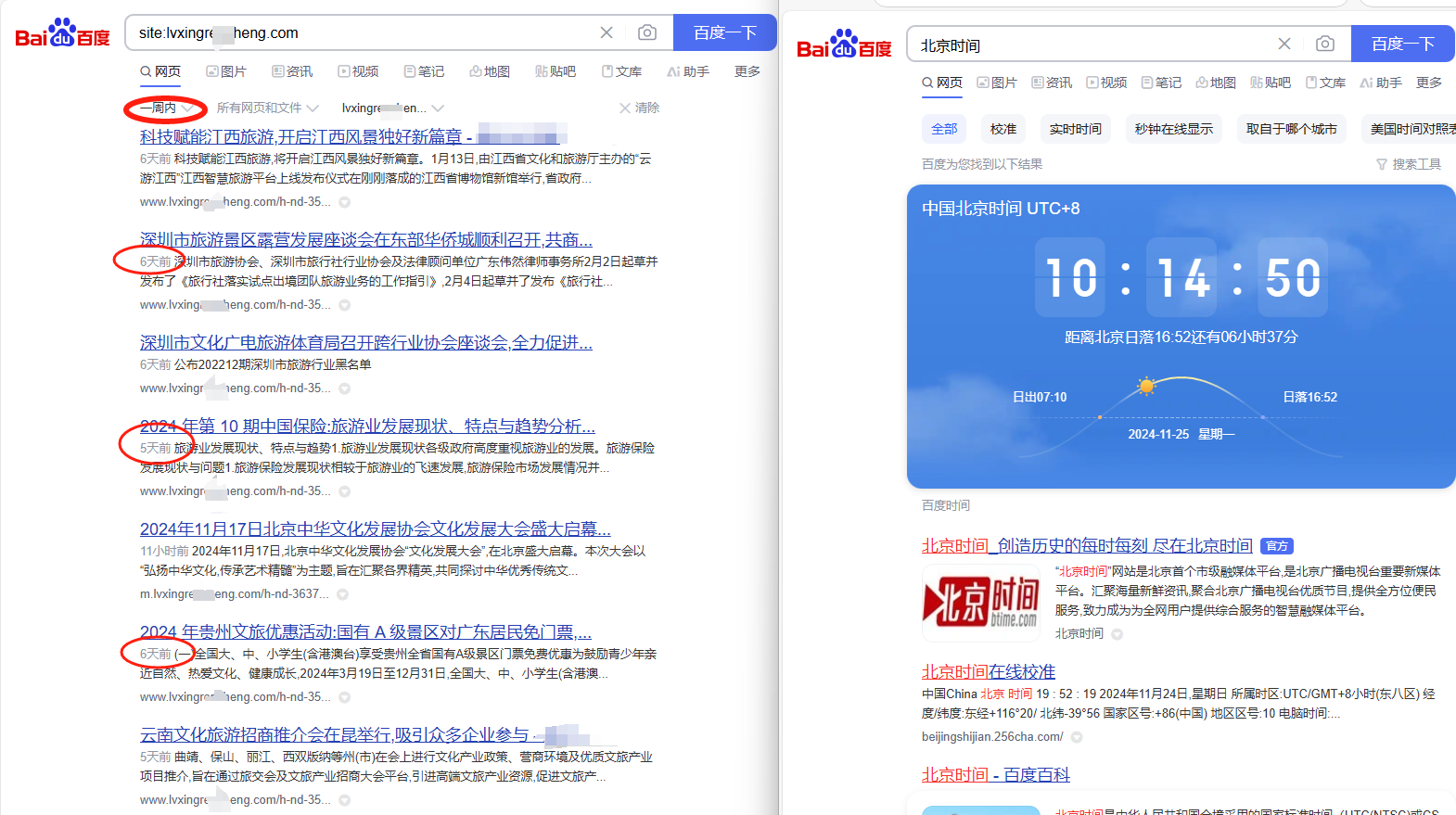This screenshot has width=1456, height=815.
Task: Open 北京时间 - 百度百科 result
Action: pos(996,775)
